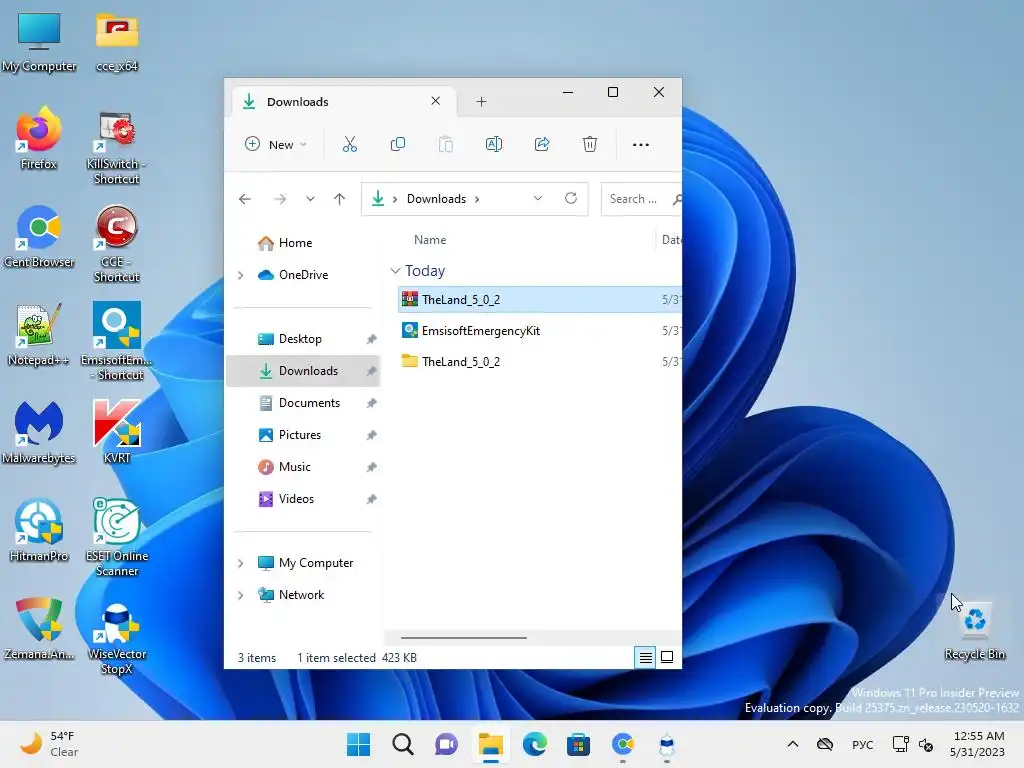Open Windows Start menu
Screen dimensions: 1024x768
click(359, 744)
